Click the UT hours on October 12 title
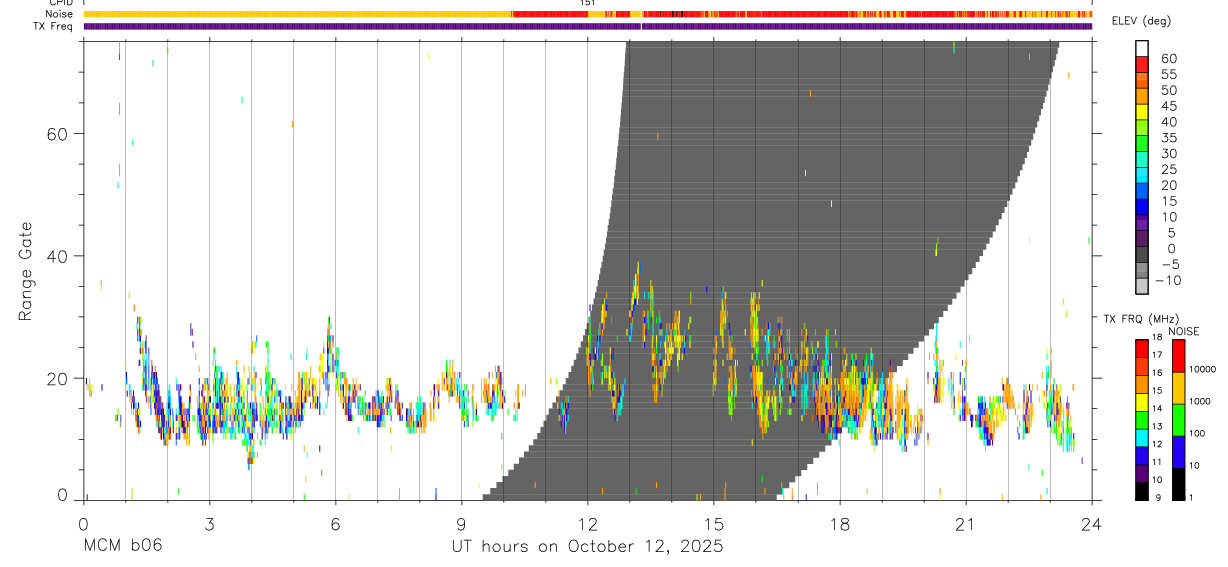Image resolution: width=1228 pixels, height=567 pixels. coord(587,547)
